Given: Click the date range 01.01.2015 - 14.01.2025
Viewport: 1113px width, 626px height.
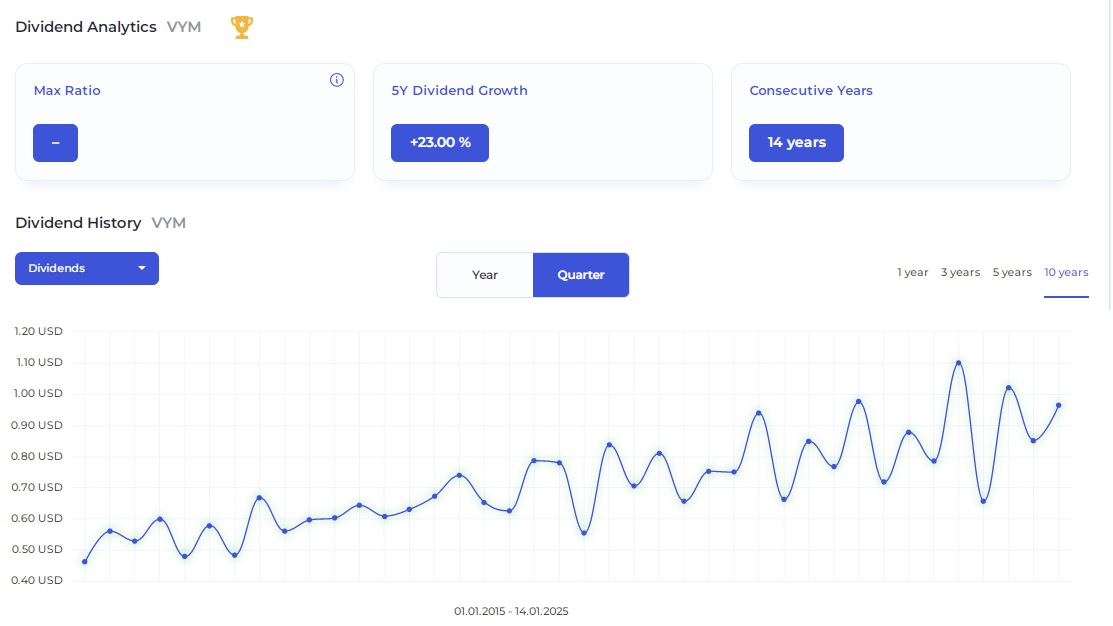Looking at the screenshot, I should click(511, 611).
